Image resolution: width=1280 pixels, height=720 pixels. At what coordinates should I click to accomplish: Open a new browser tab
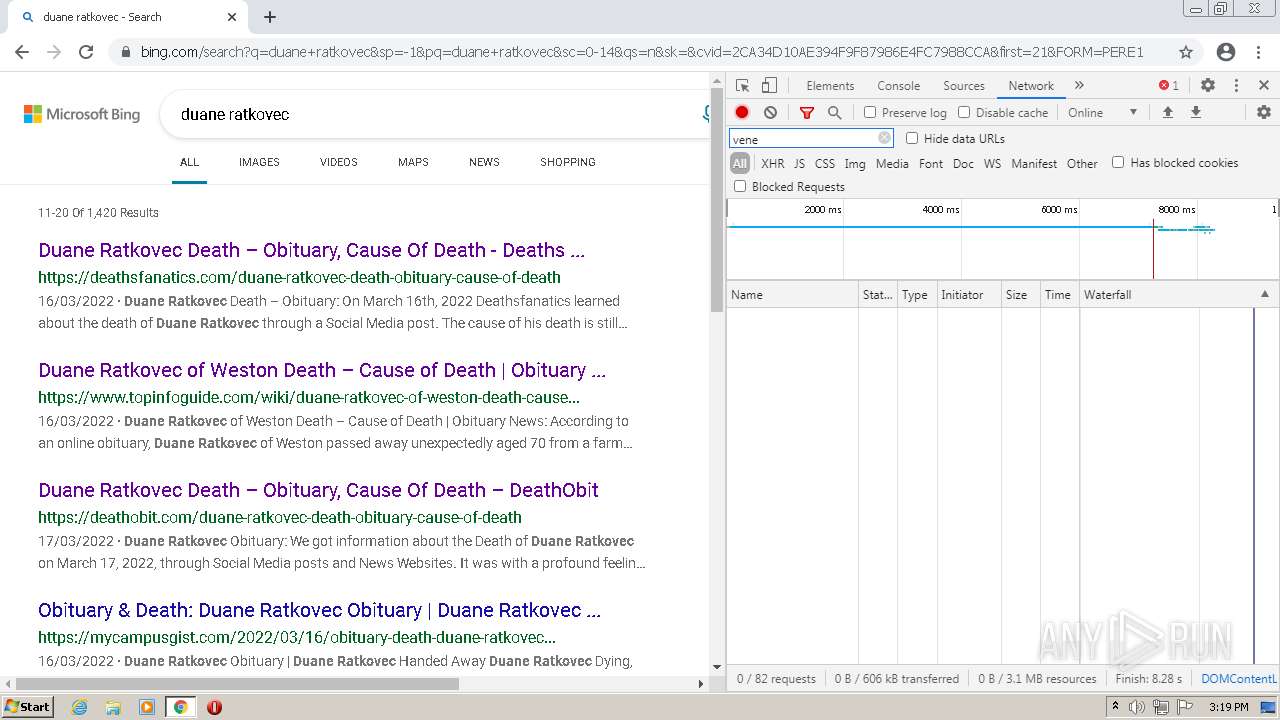pyautogui.click(x=270, y=17)
